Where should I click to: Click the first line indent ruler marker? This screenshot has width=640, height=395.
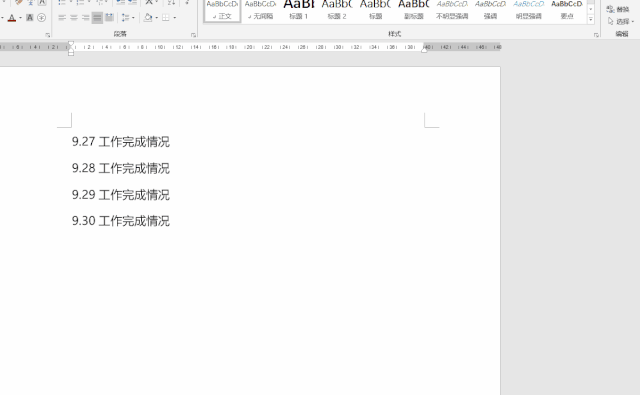tap(71, 44)
